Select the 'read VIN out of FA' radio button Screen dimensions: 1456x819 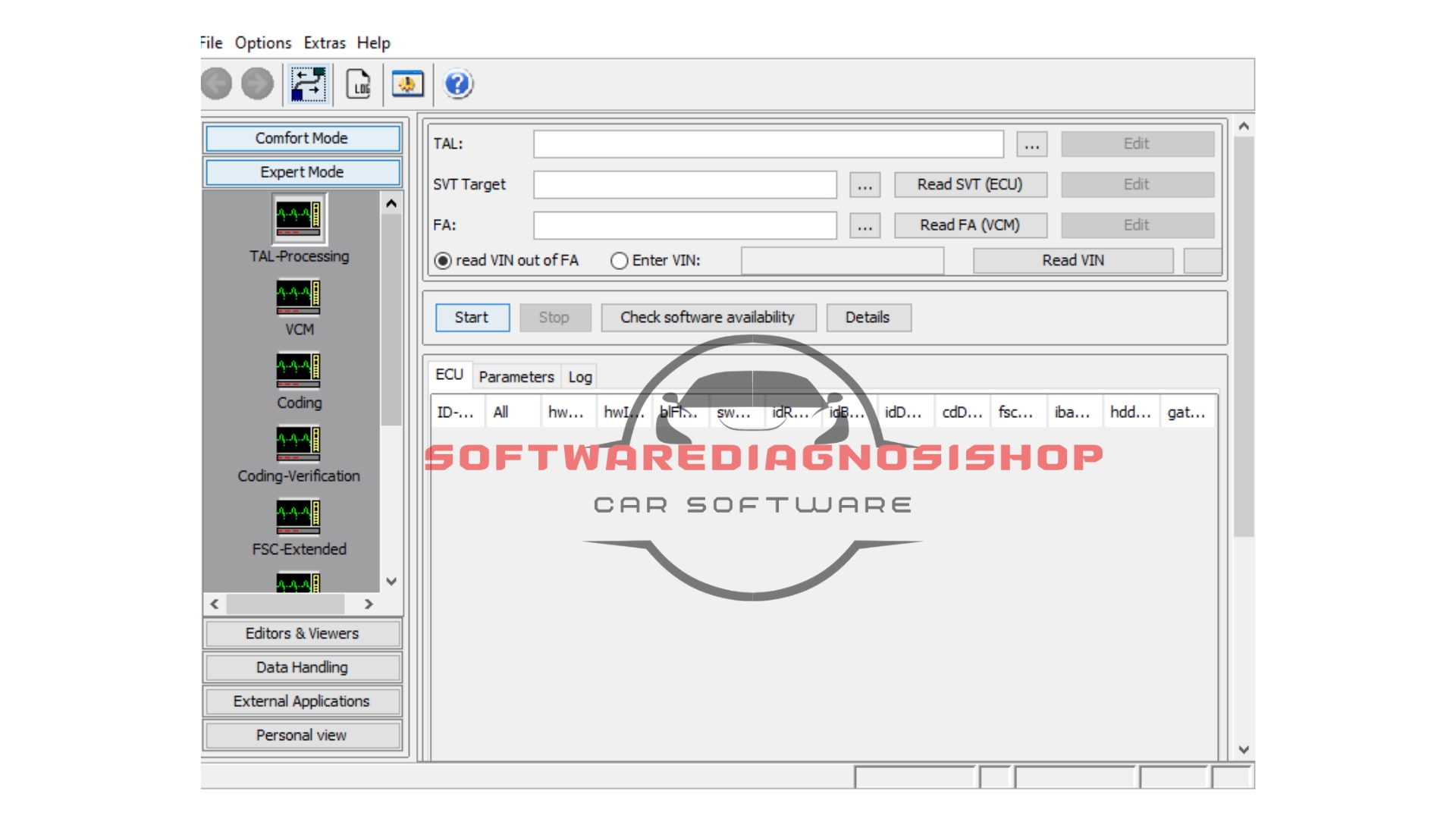[x=443, y=261]
